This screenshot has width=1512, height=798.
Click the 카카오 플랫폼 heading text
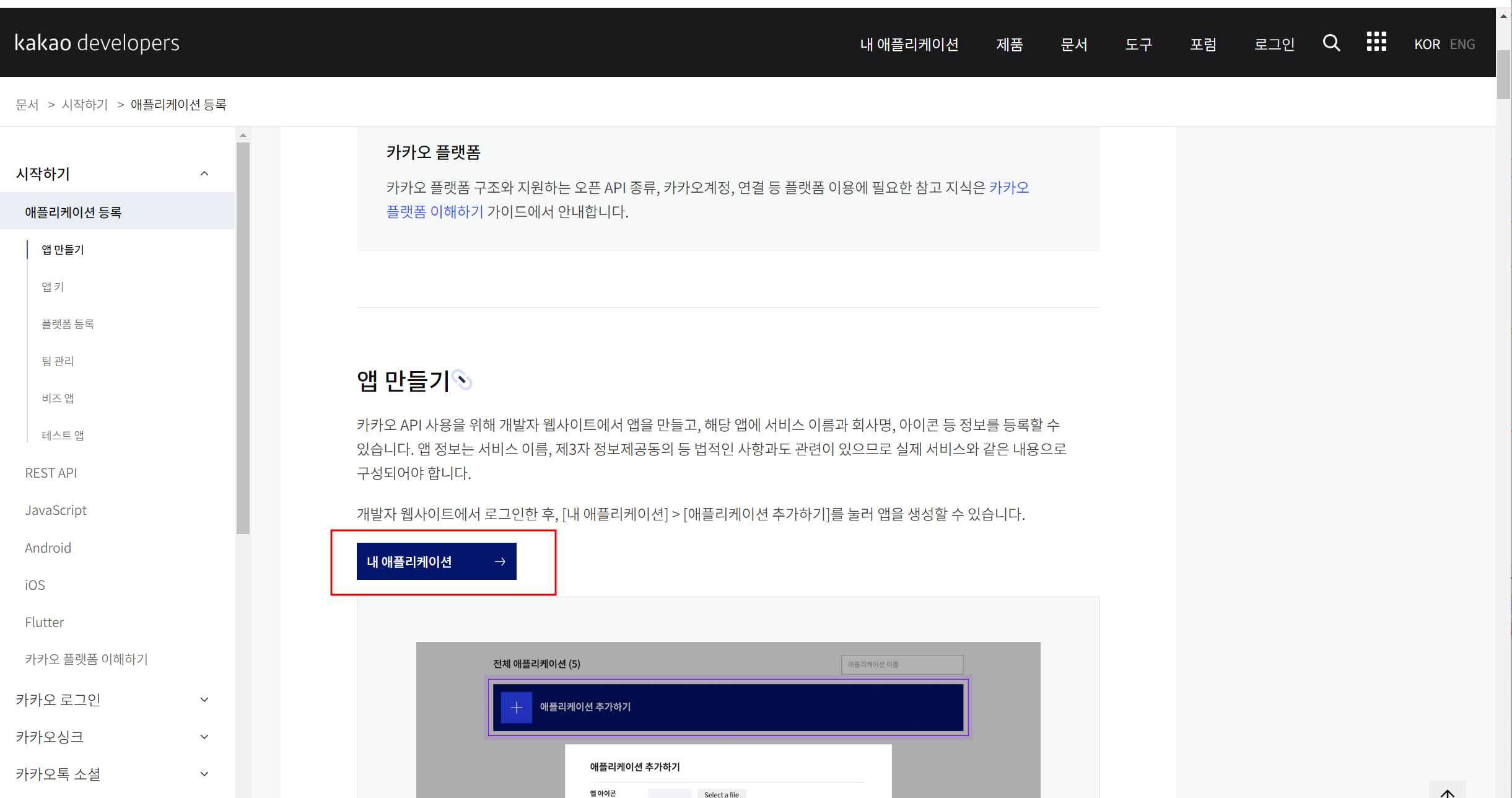coord(433,152)
